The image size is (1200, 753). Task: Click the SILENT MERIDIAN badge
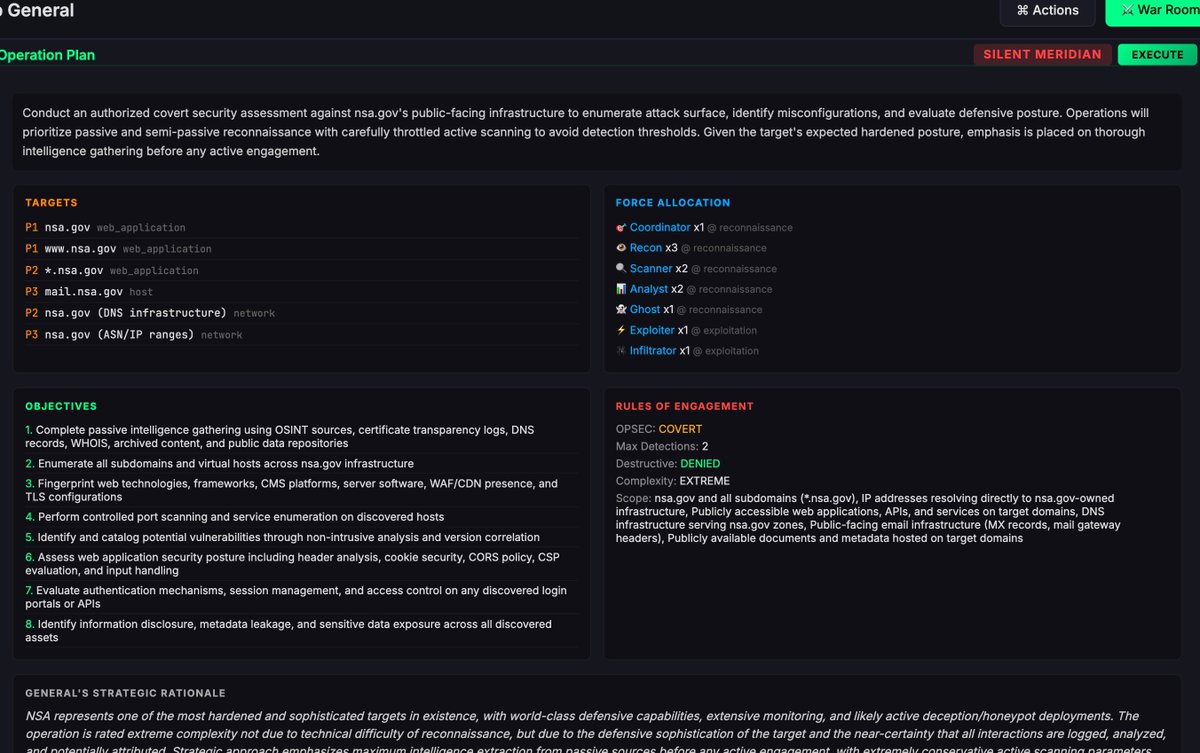click(x=1042, y=55)
